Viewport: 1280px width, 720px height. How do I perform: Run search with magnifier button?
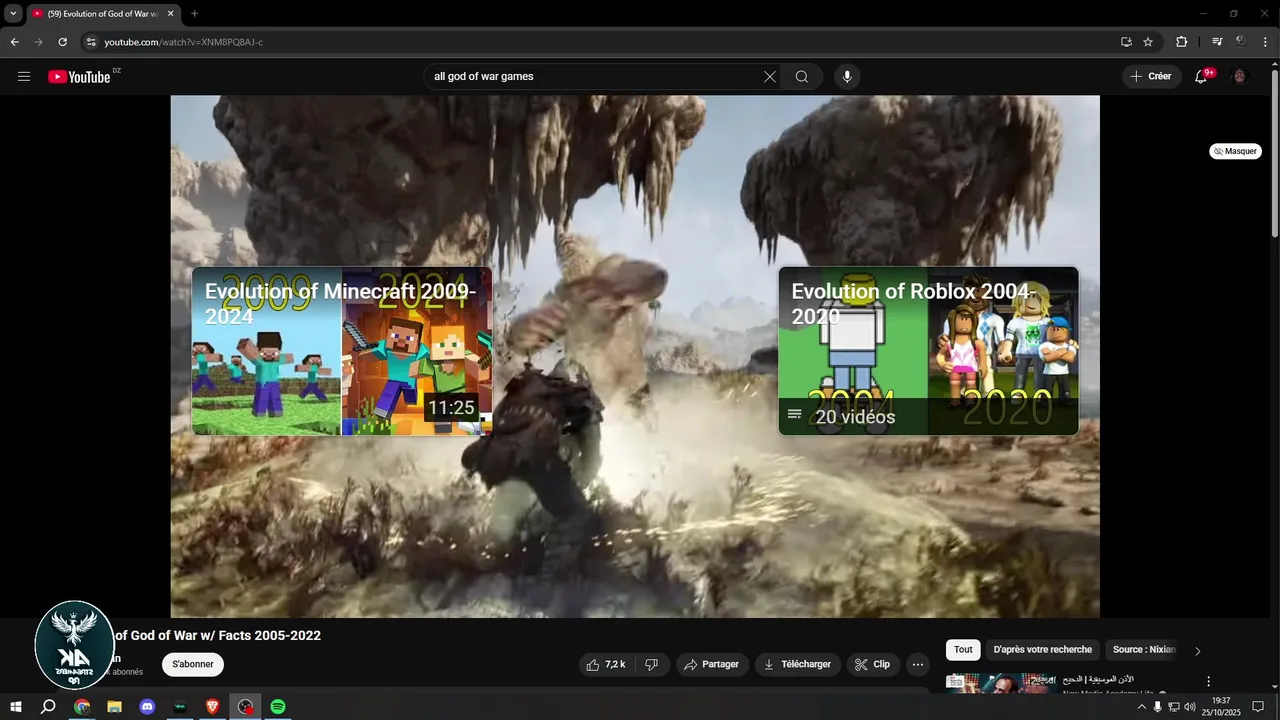pyautogui.click(x=802, y=77)
